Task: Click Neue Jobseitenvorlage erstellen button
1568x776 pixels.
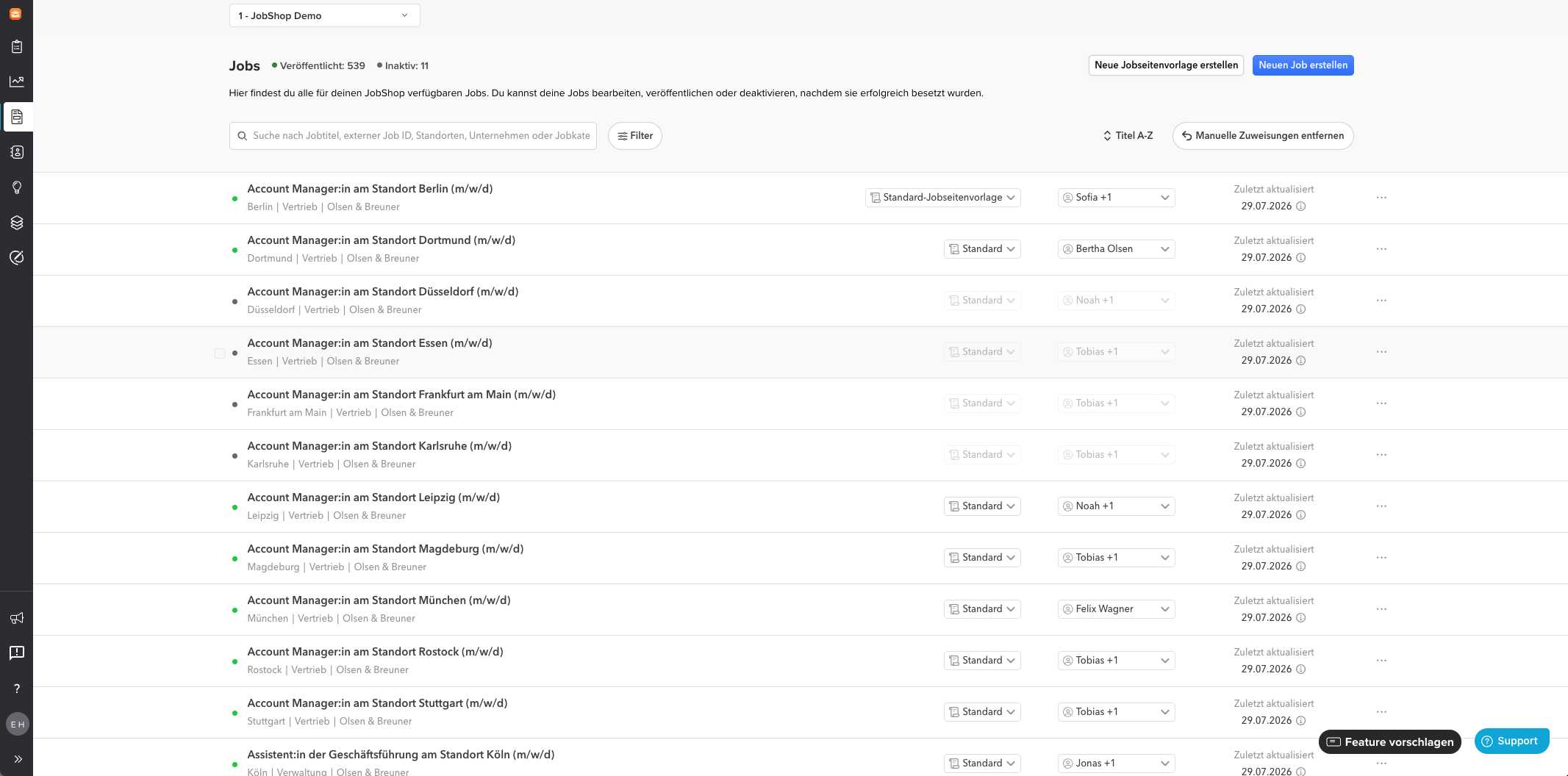Action: pos(1166,65)
